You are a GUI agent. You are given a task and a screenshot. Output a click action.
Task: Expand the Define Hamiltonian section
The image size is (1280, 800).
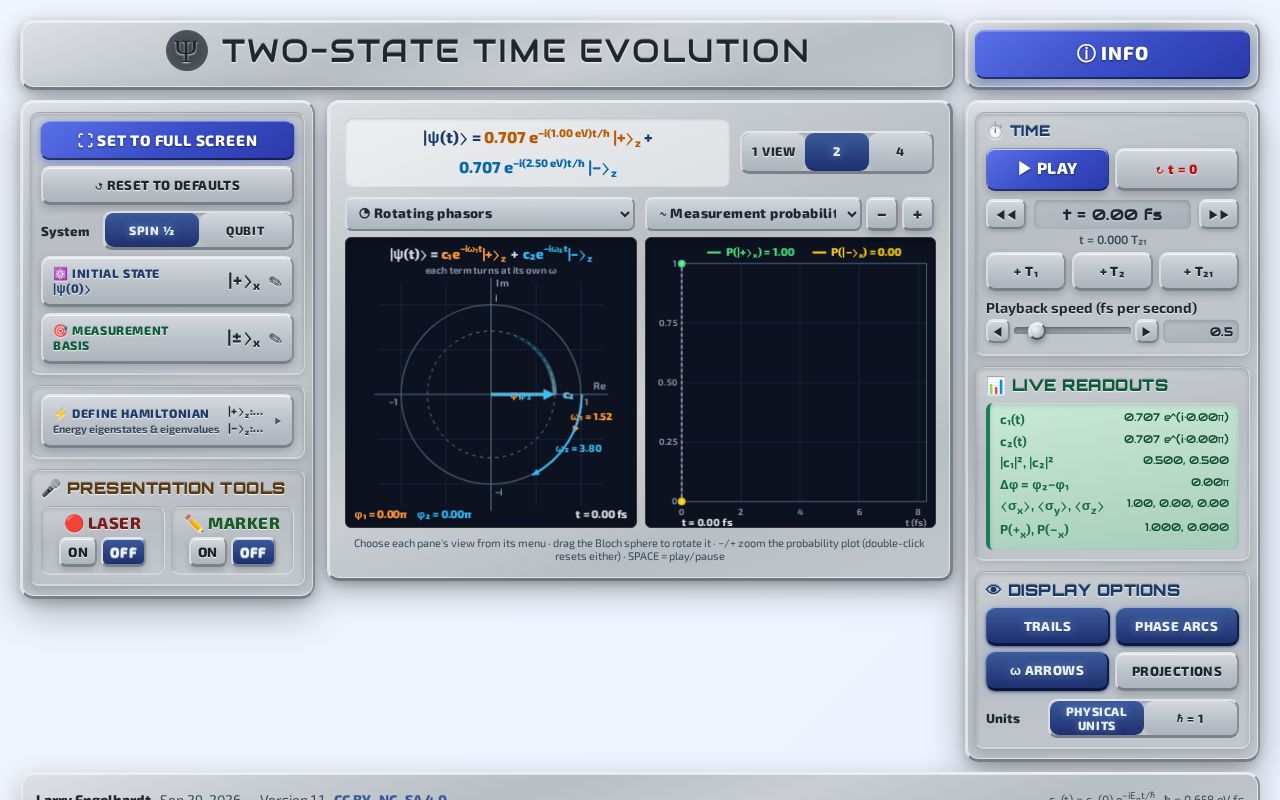pos(167,421)
